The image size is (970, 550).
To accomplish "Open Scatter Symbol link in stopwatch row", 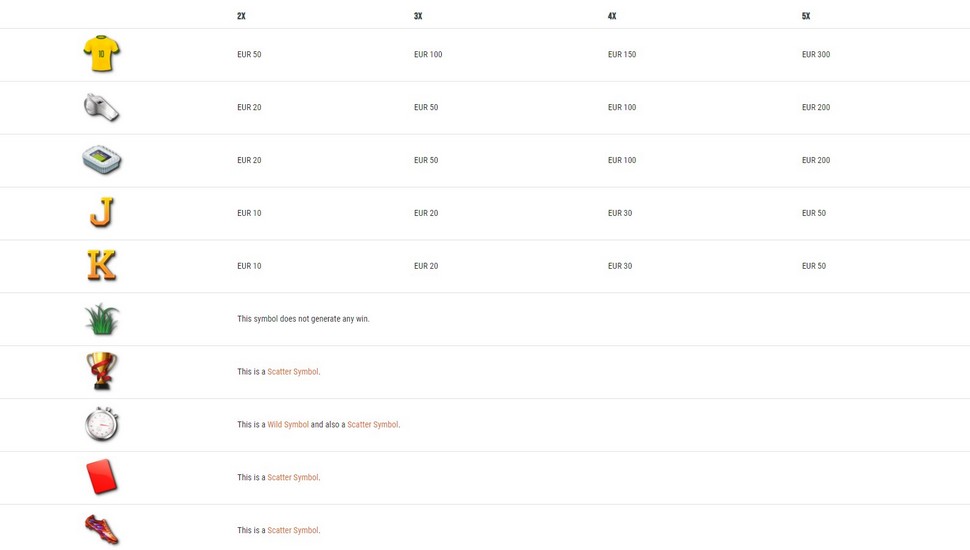I will [x=372, y=424].
